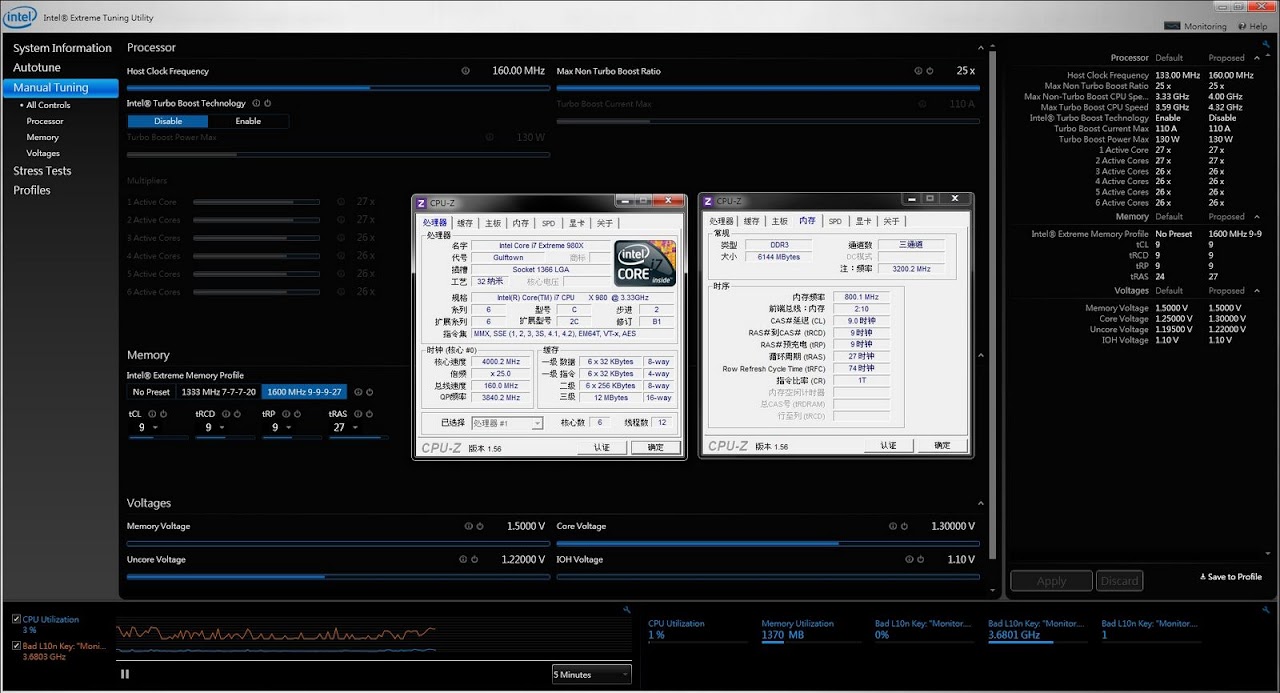Select Disable for Intel Turbo Boost Technology
The height and width of the screenshot is (693, 1280).
(168, 121)
